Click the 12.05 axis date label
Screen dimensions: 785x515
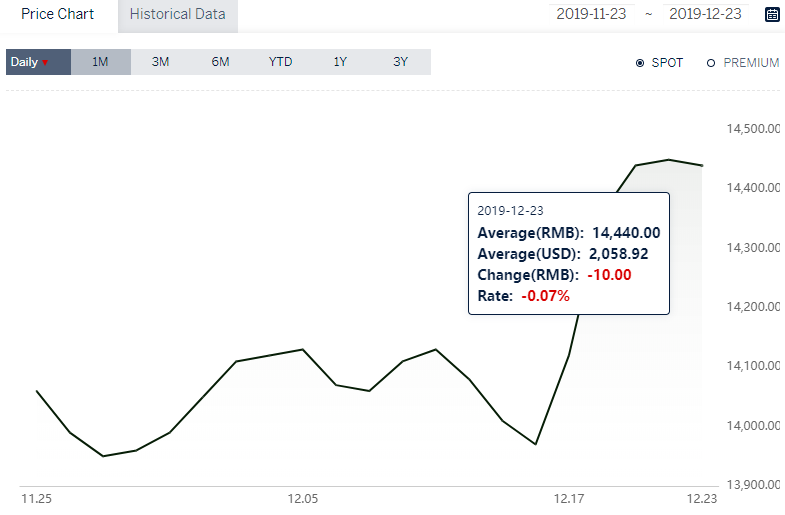[x=303, y=499]
